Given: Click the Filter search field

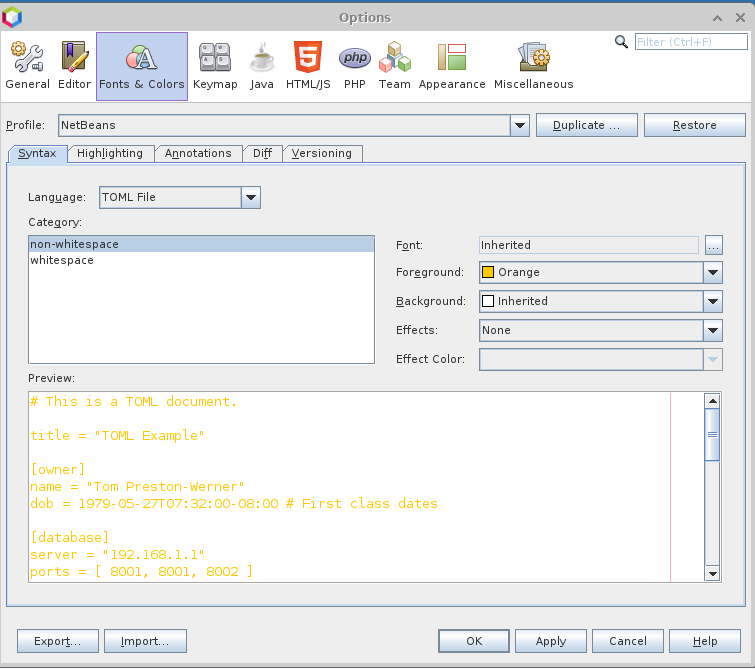Looking at the screenshot, I should (691, 42).
